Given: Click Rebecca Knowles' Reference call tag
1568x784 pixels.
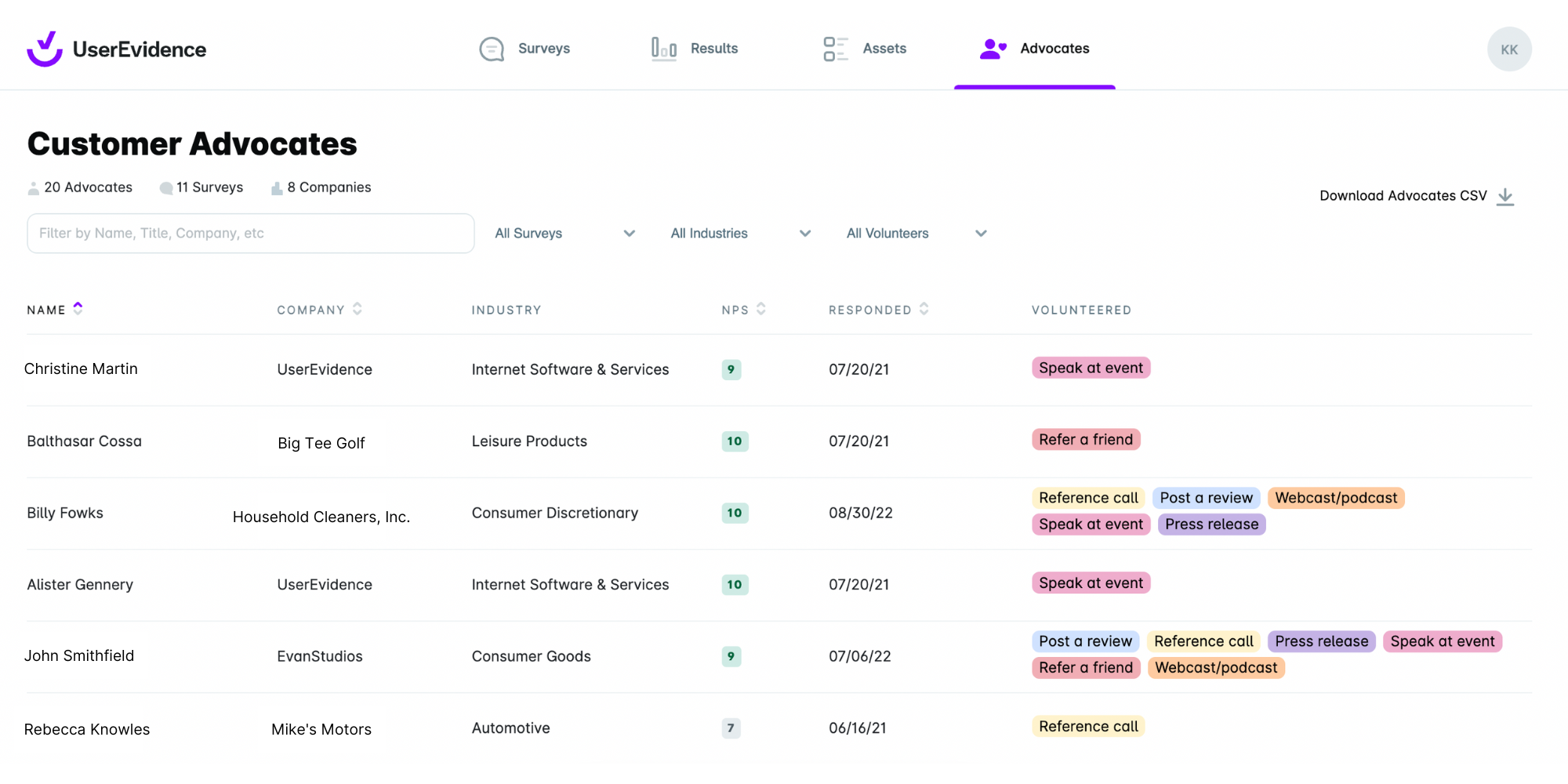Looking at the screenshot, I should 1088,727.
